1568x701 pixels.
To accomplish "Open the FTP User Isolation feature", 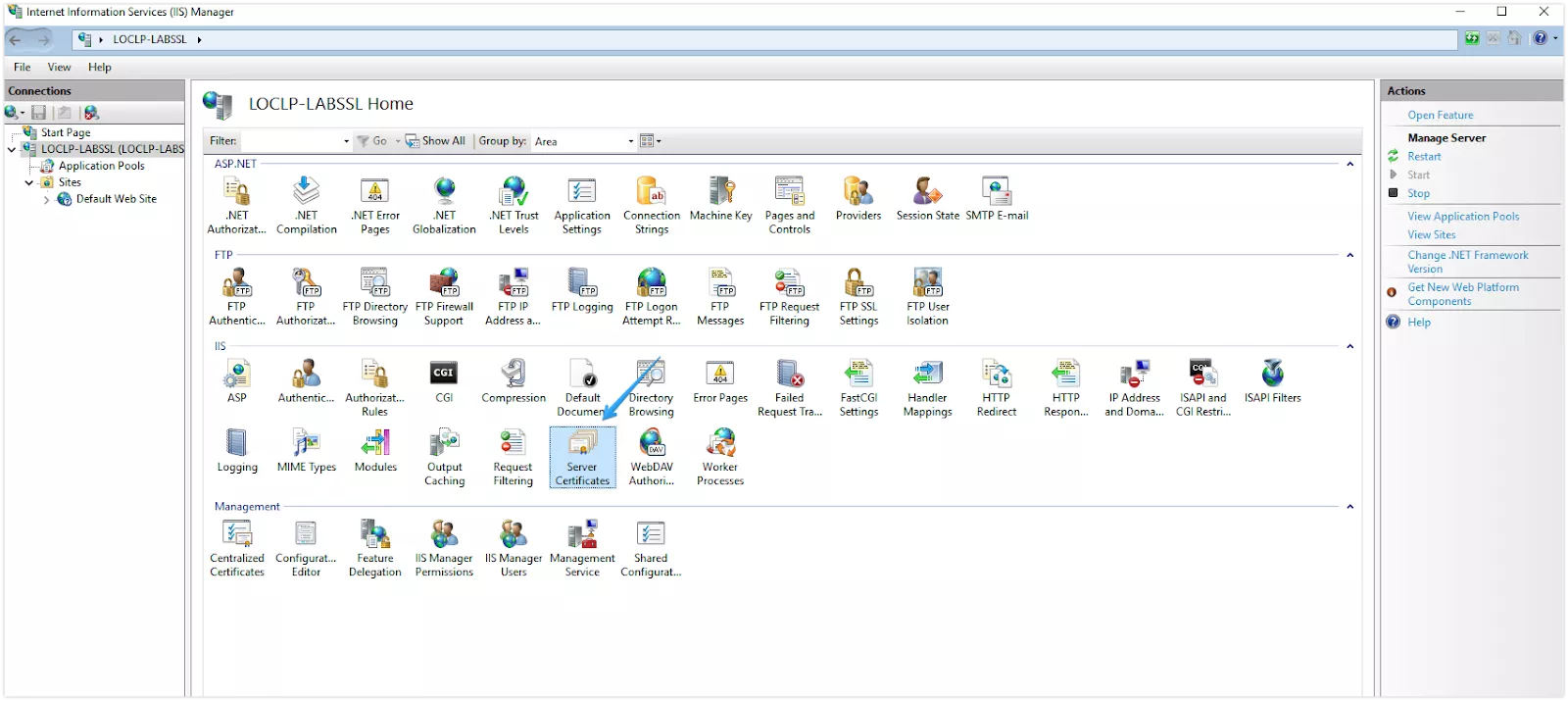I will click(x=928, y=297).
